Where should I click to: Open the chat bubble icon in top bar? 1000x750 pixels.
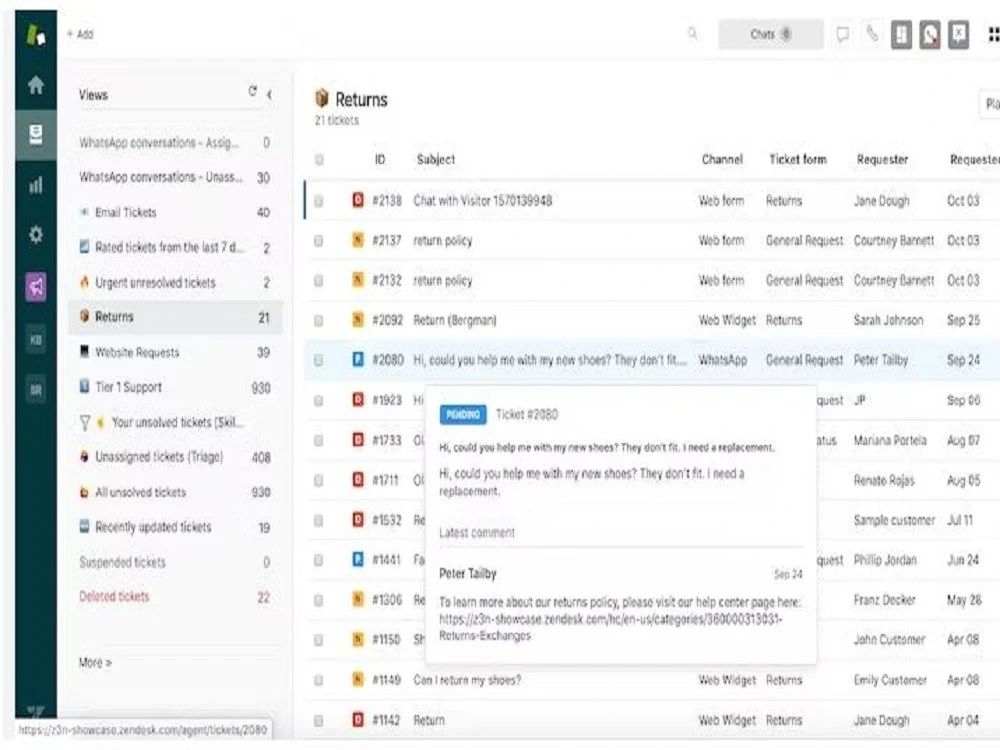(842, 34)
